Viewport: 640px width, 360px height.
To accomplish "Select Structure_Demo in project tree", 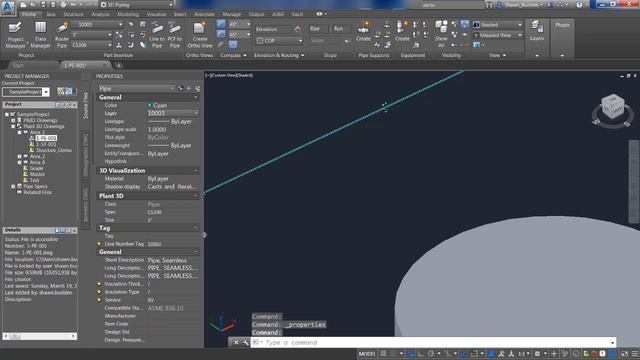I will tap(53, 150).
